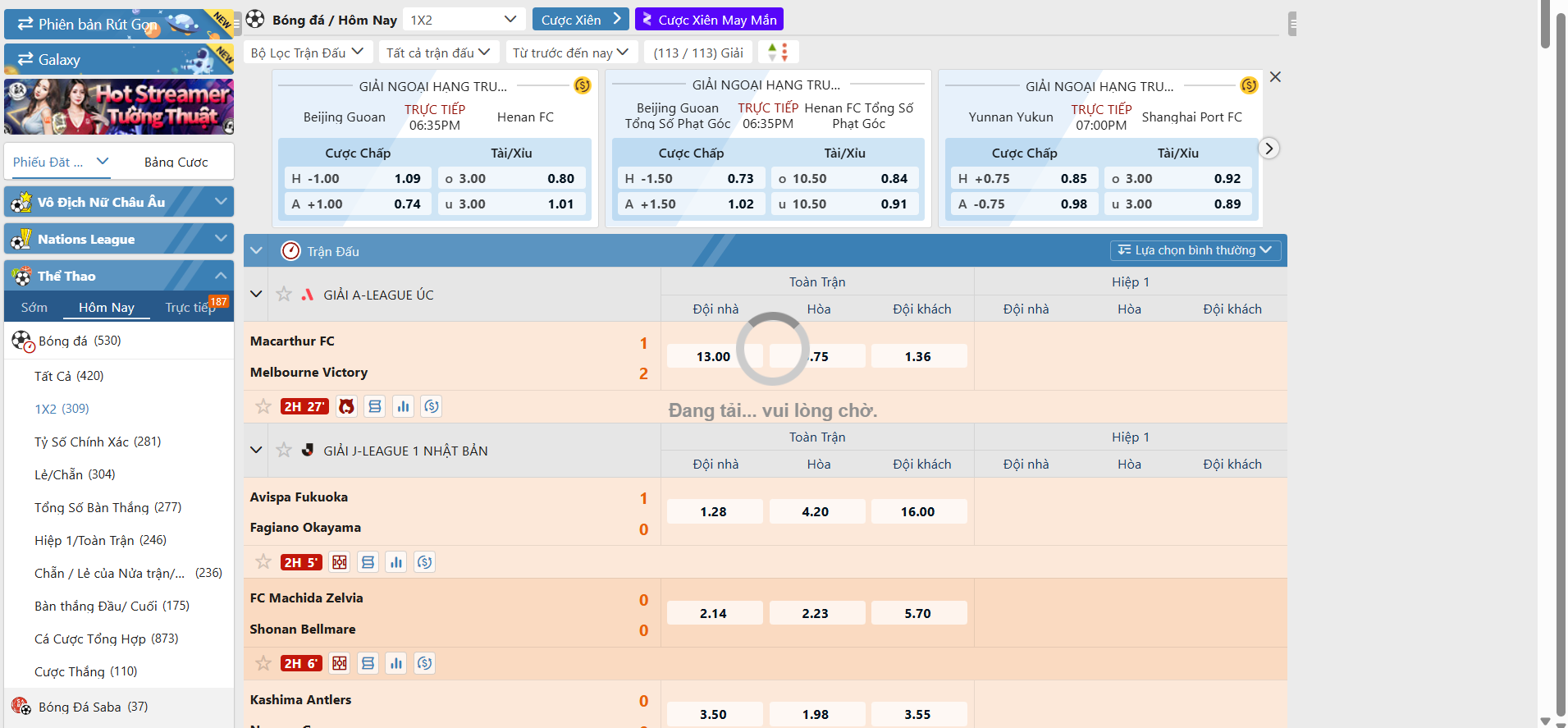
Task: Open Tất Cả (420) market
Action: point(69,376)
